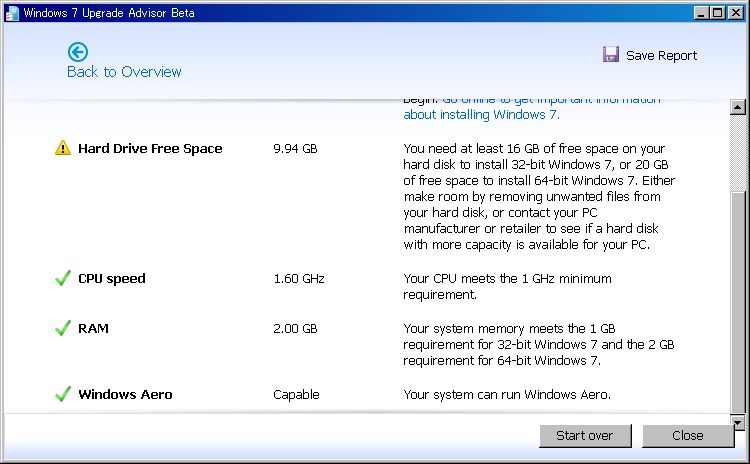Click the Save Report floppy disk icon

tap(610, 55)
